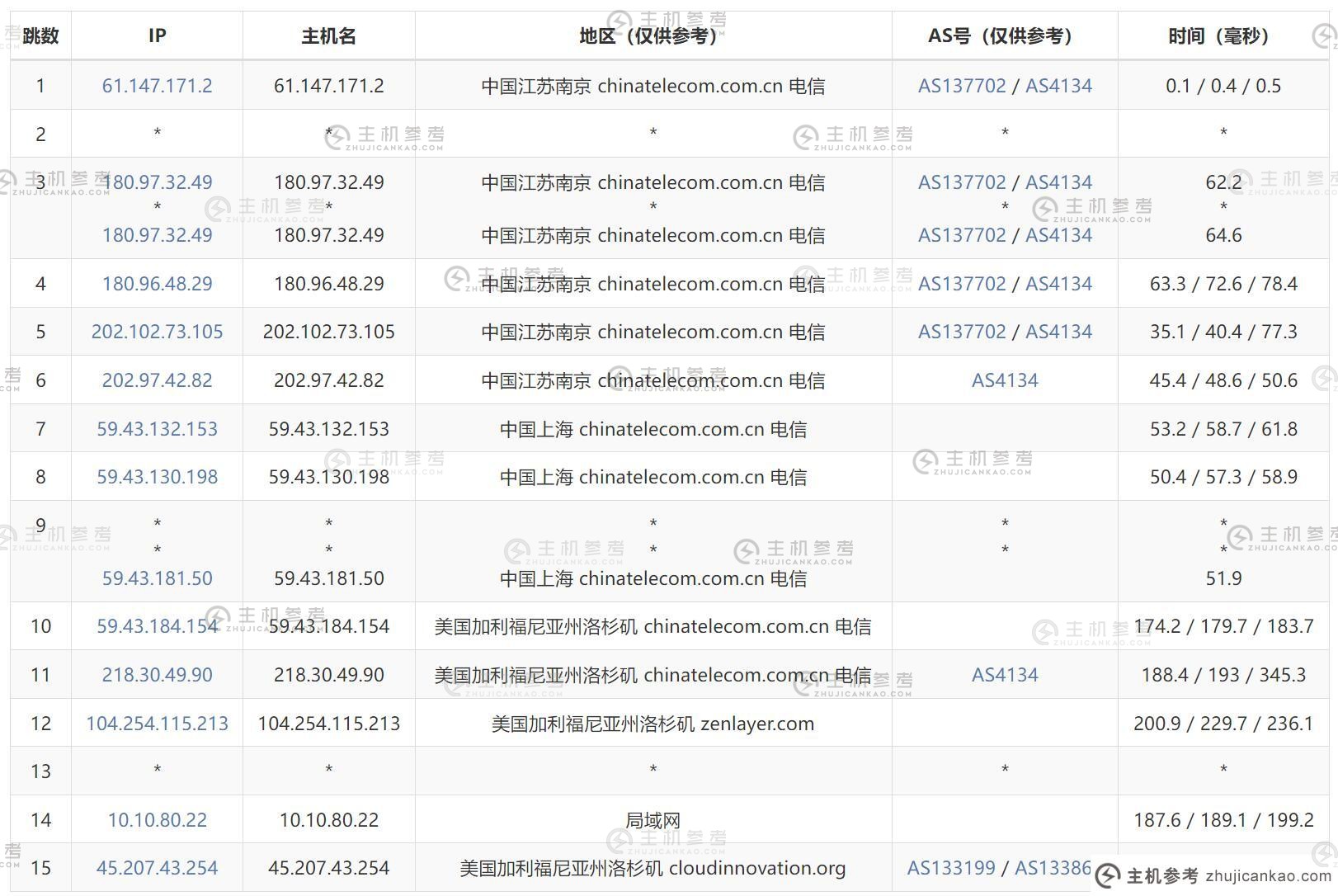The image size is (1338, 896).
Task: Click the zenlayer.com region cell
Action: click(653, 724)
